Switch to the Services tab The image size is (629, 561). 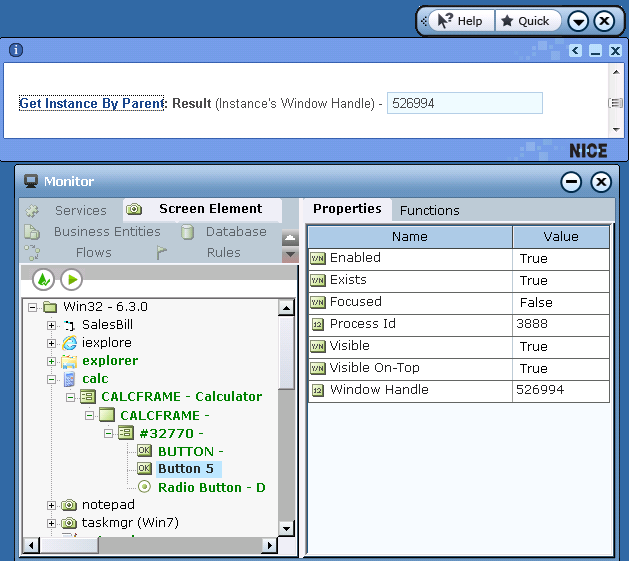[81, 210]
